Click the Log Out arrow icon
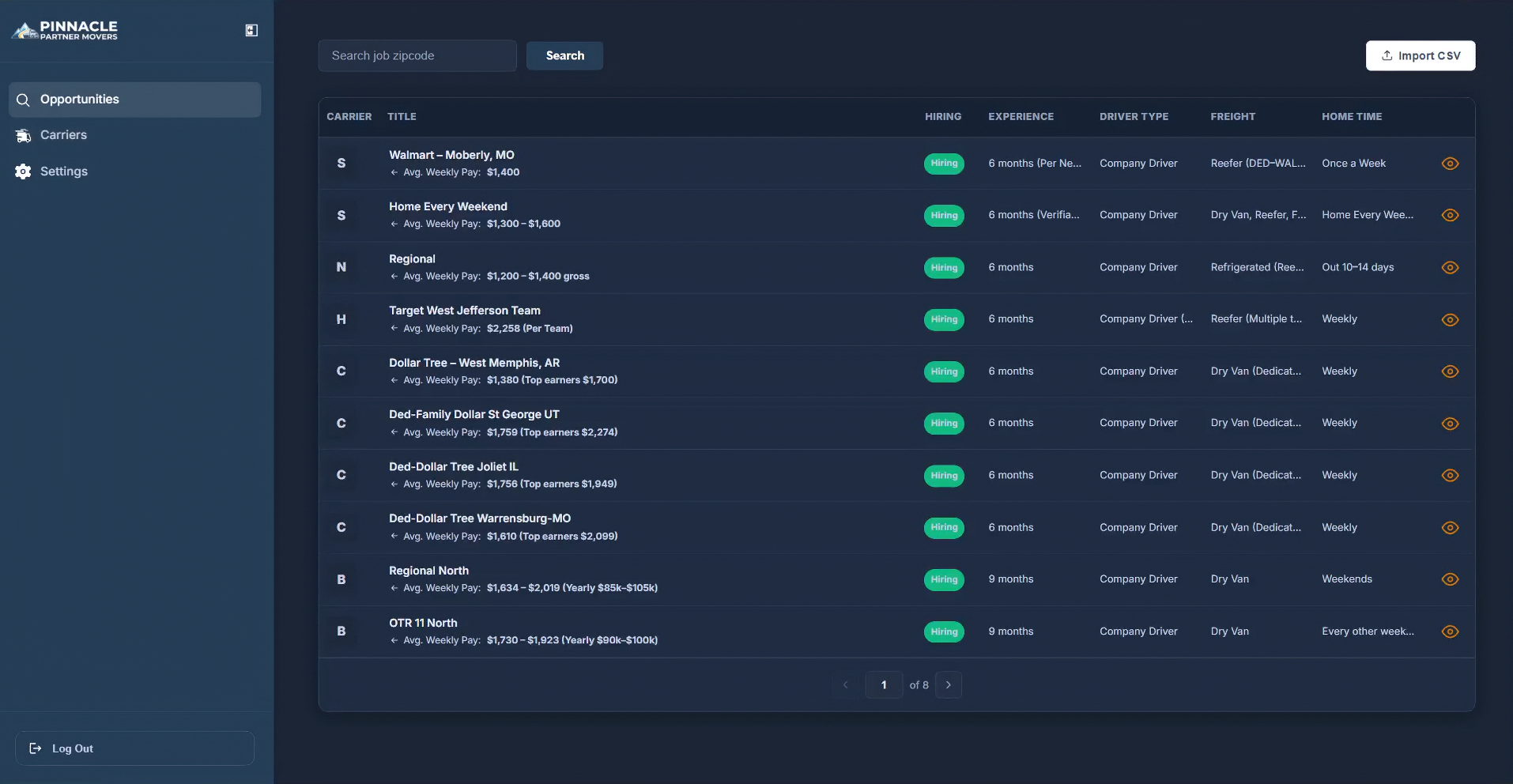This screenshot has height=784, width=1513. (x=36, y=748)
